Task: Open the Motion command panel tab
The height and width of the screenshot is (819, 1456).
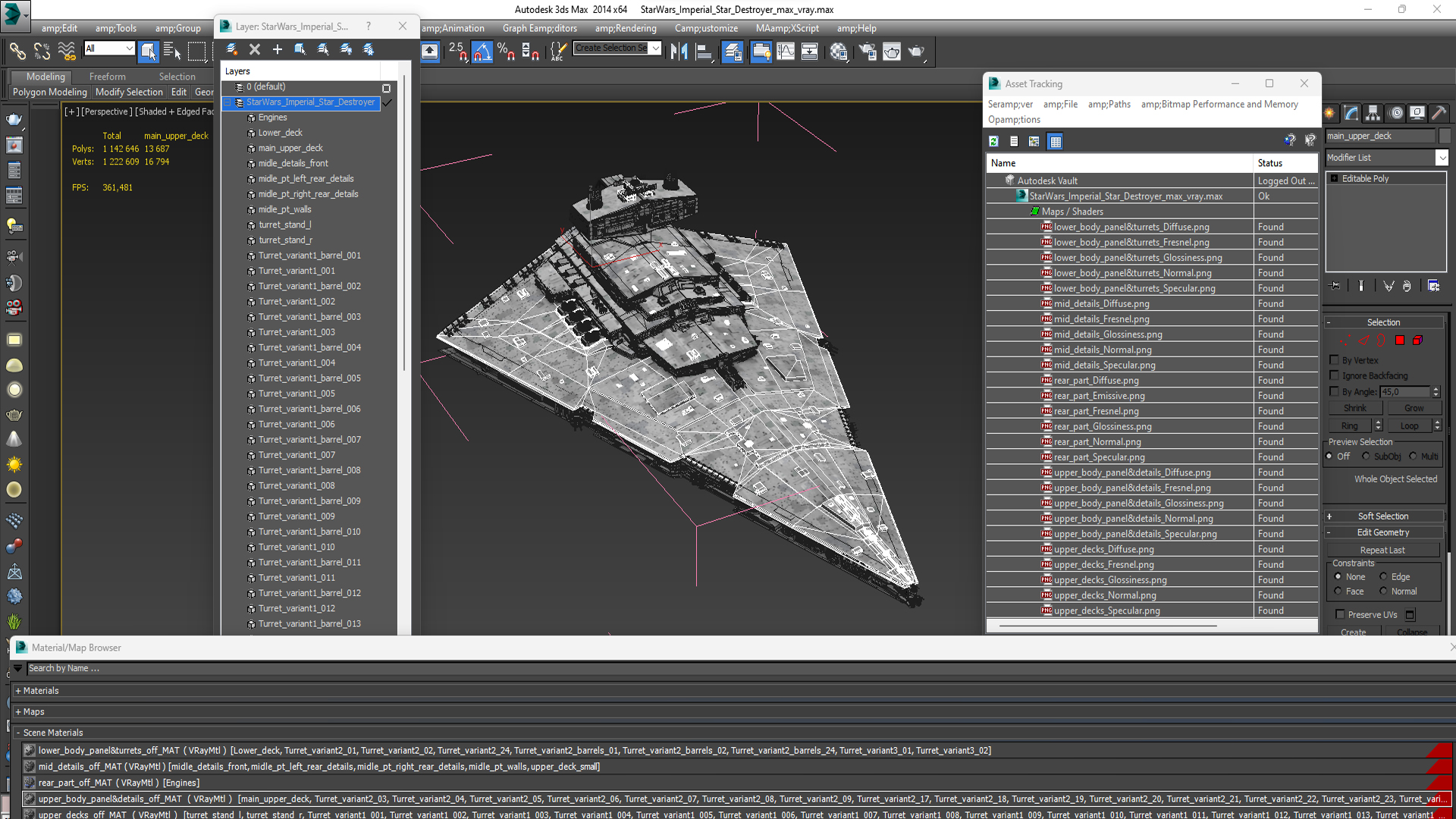Action: click(1396, 113)
